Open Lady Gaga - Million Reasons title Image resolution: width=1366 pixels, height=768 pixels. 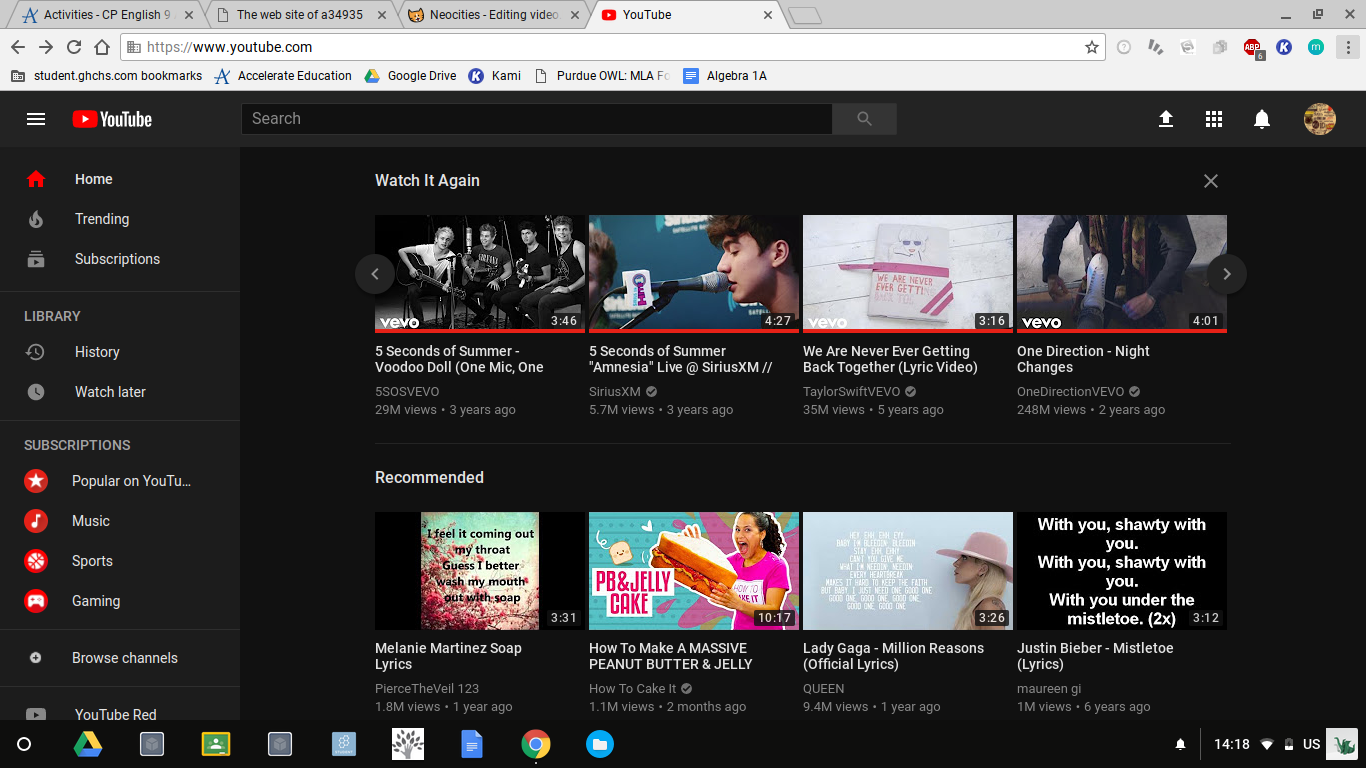893,656
